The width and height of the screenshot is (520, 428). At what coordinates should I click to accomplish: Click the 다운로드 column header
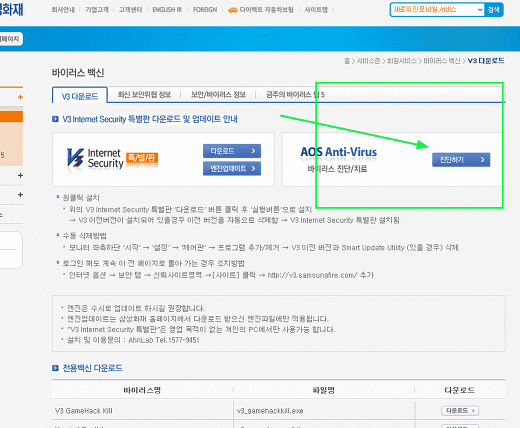tap(460, 390)
